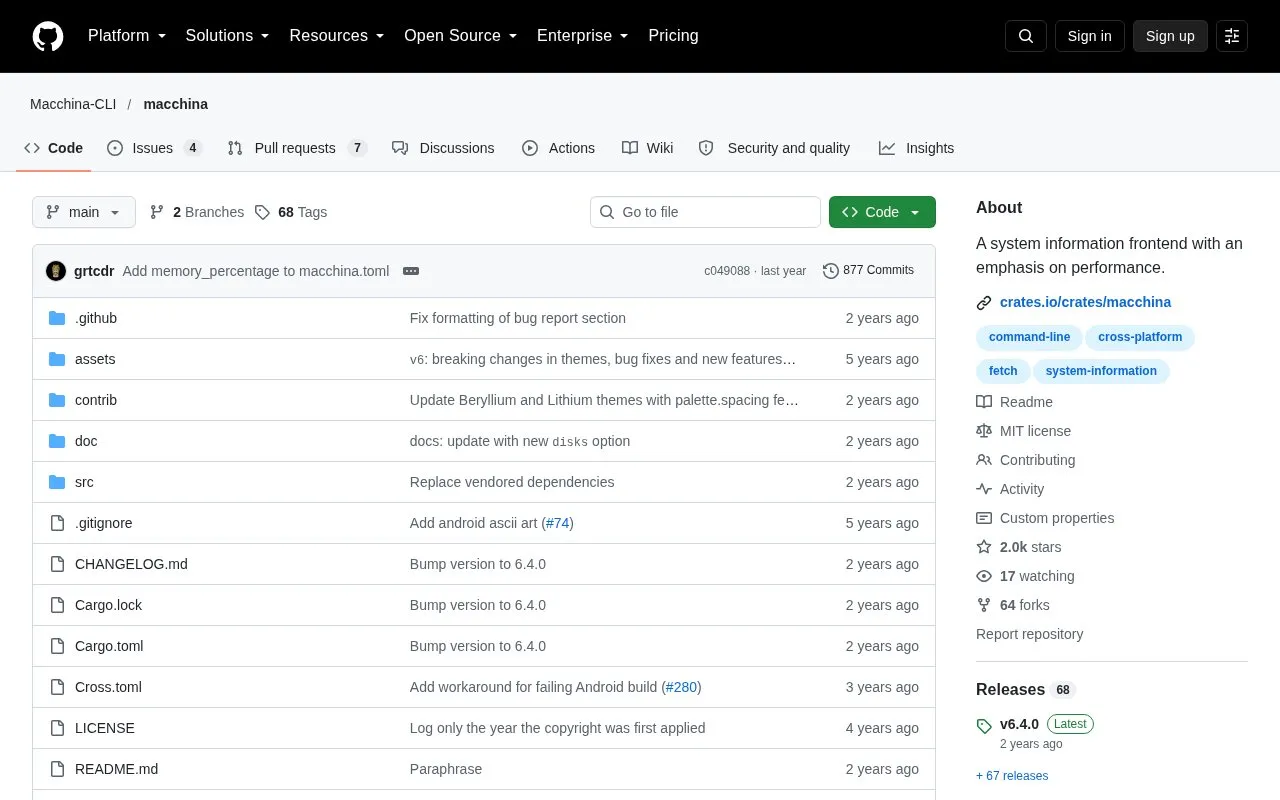This screenshot has height=800, width=1280.
Task: Expand the Enterprise menu
Action: (583, 36)
